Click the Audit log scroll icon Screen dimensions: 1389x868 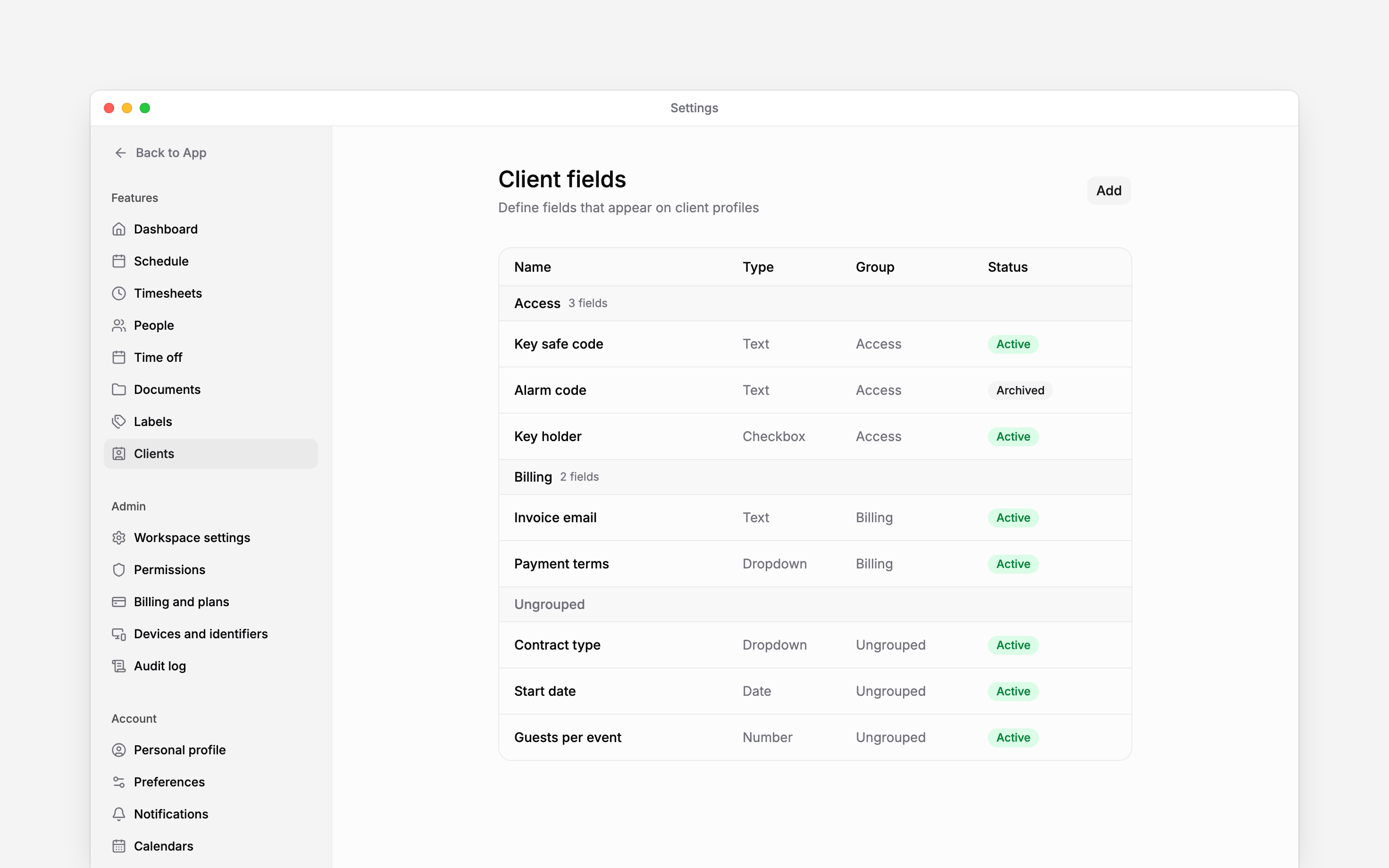[119, 667]
